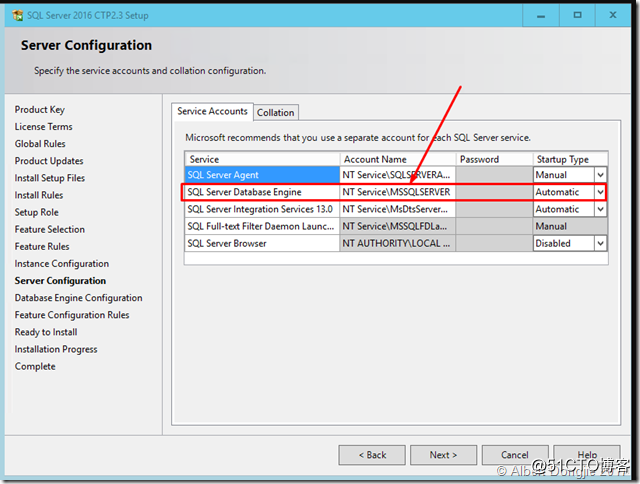The height and width of the screenshot is (484, 640).
Task: Click Feature Rules step
Action: tap(42, 247)
